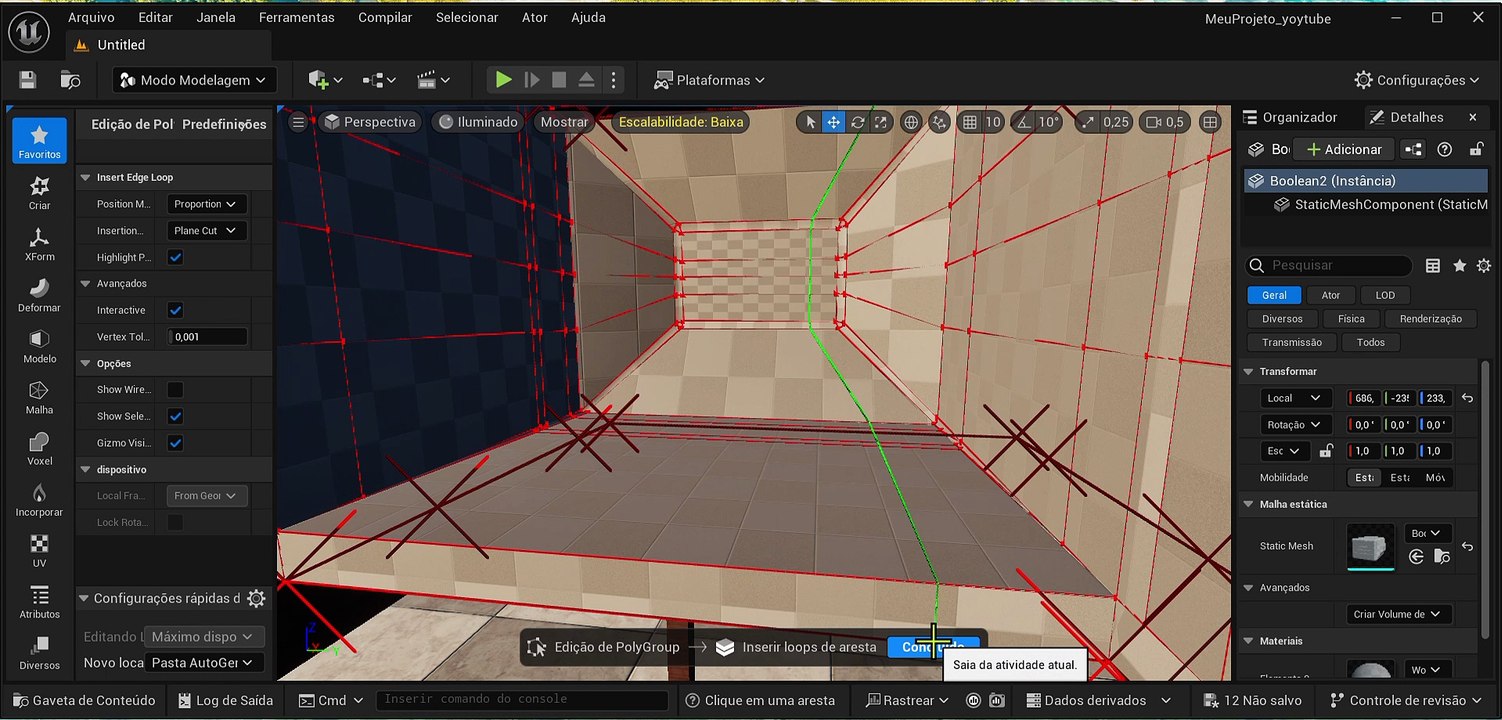This screenshot has width=1502, height=720.
Task: Save the current level with disk icon
Action: tap(28, 80)
